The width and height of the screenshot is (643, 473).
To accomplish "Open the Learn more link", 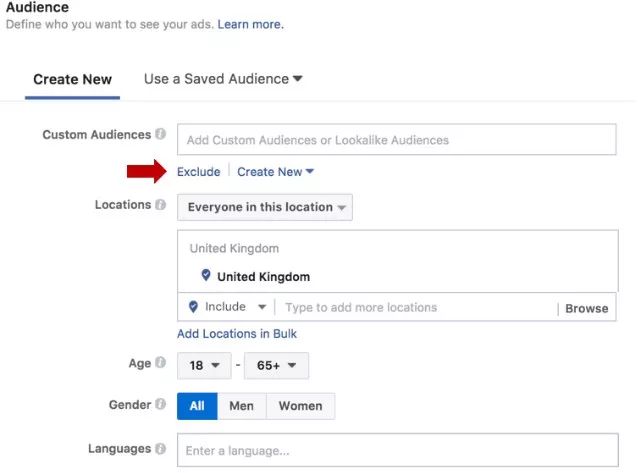I will point(251,24).
